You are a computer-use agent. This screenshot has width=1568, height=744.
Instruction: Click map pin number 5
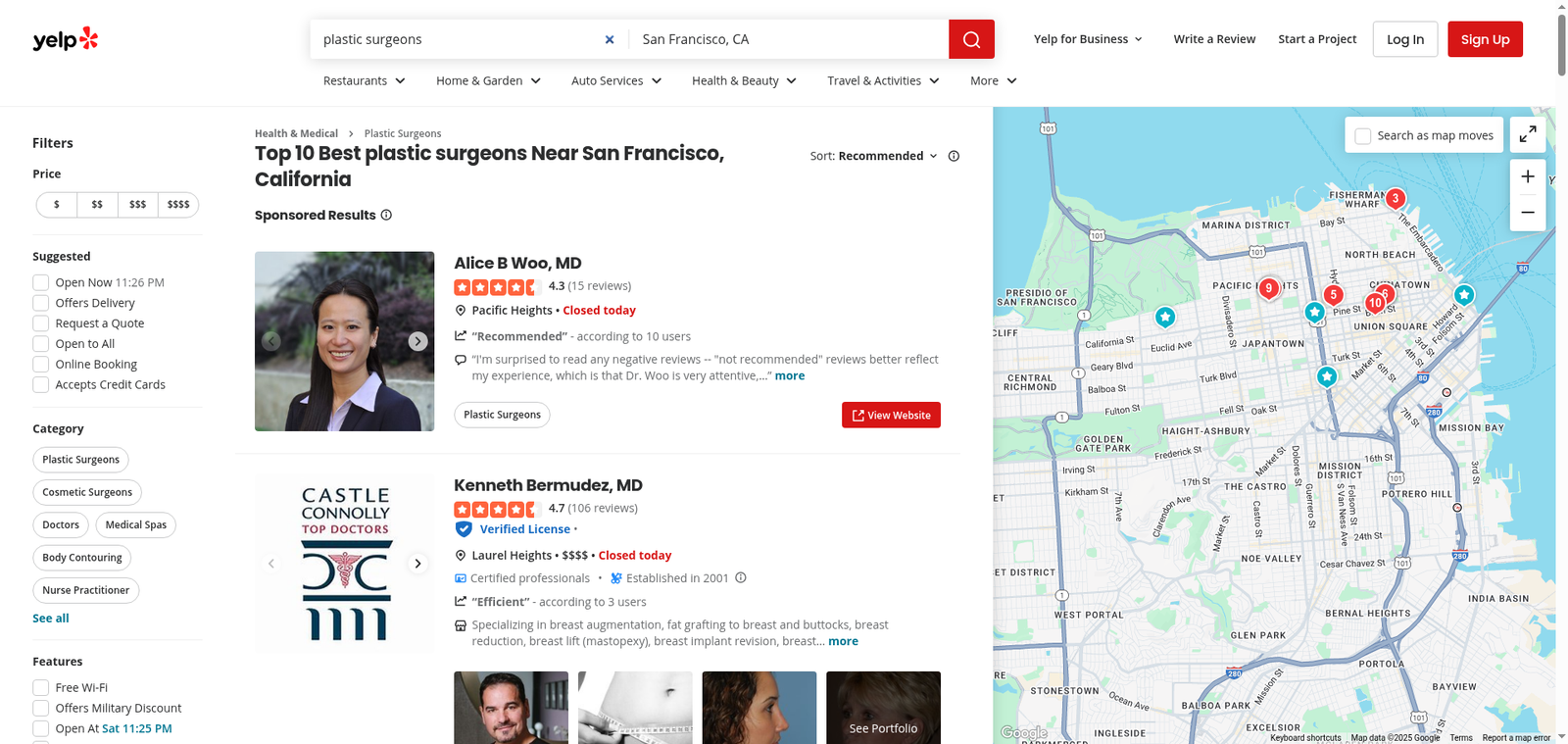click(1333, 294)
